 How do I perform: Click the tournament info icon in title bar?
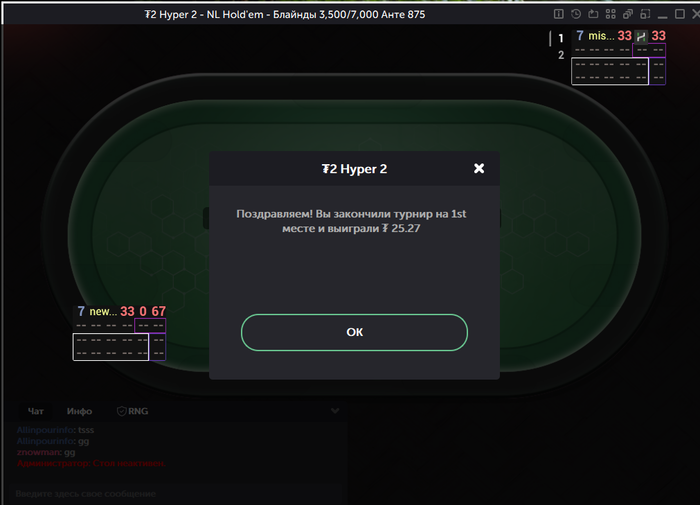[558, 14]
